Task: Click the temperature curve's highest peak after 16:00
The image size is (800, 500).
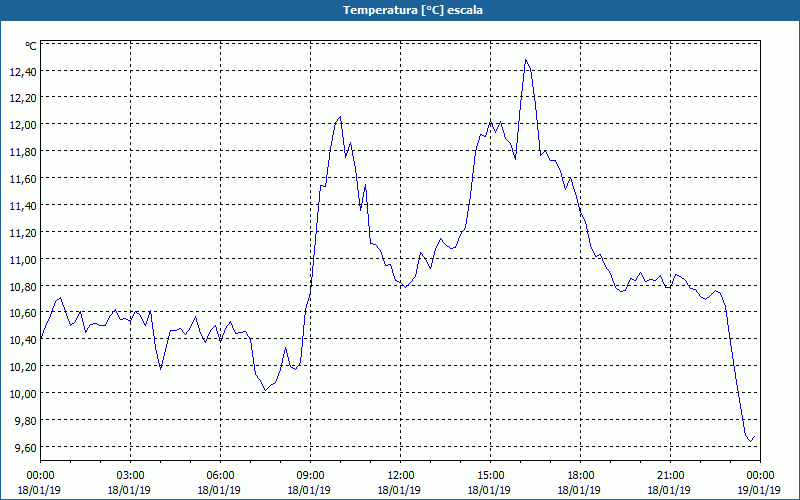Action: coord(526,60)
